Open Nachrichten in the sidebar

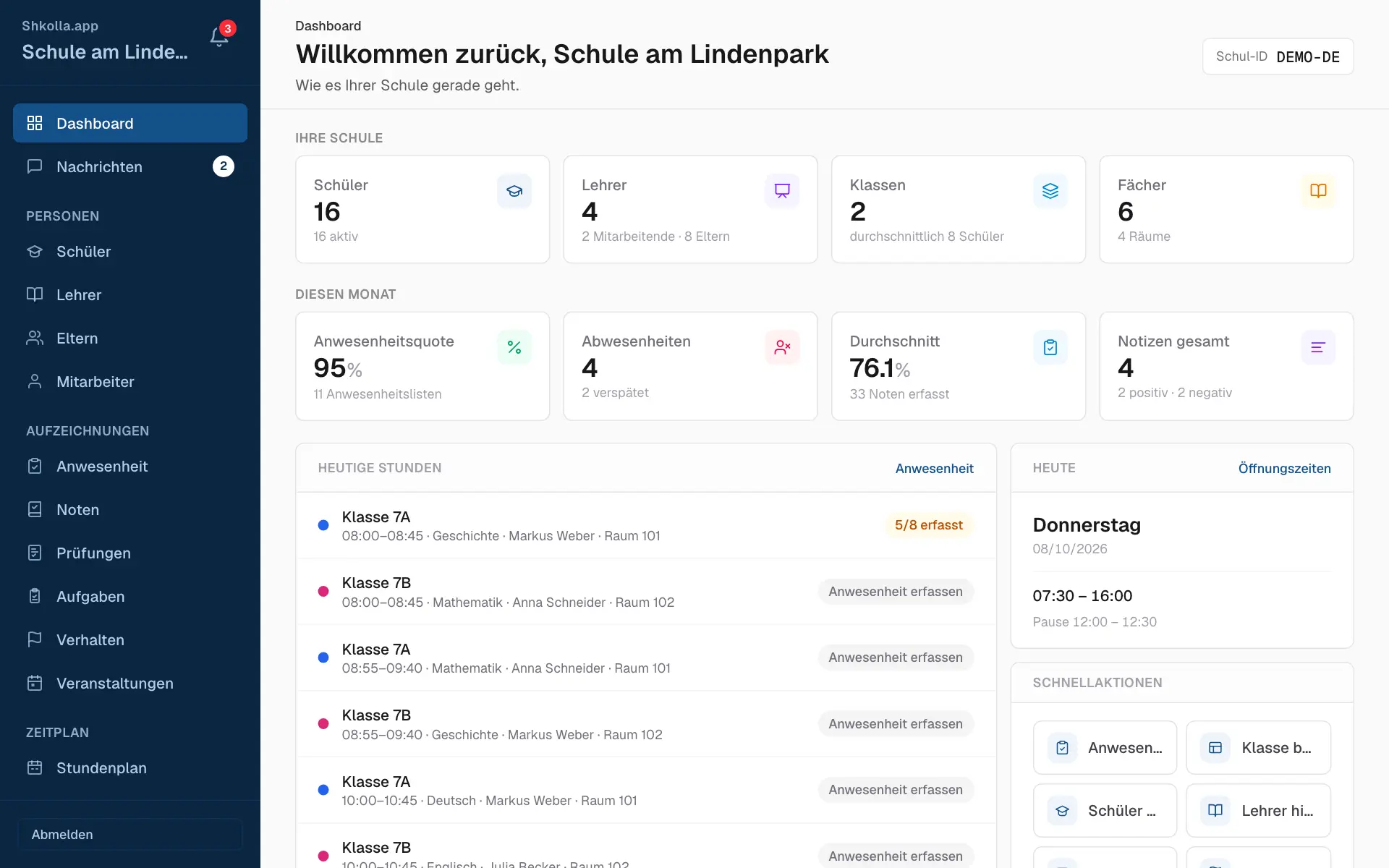coord(130,166)
